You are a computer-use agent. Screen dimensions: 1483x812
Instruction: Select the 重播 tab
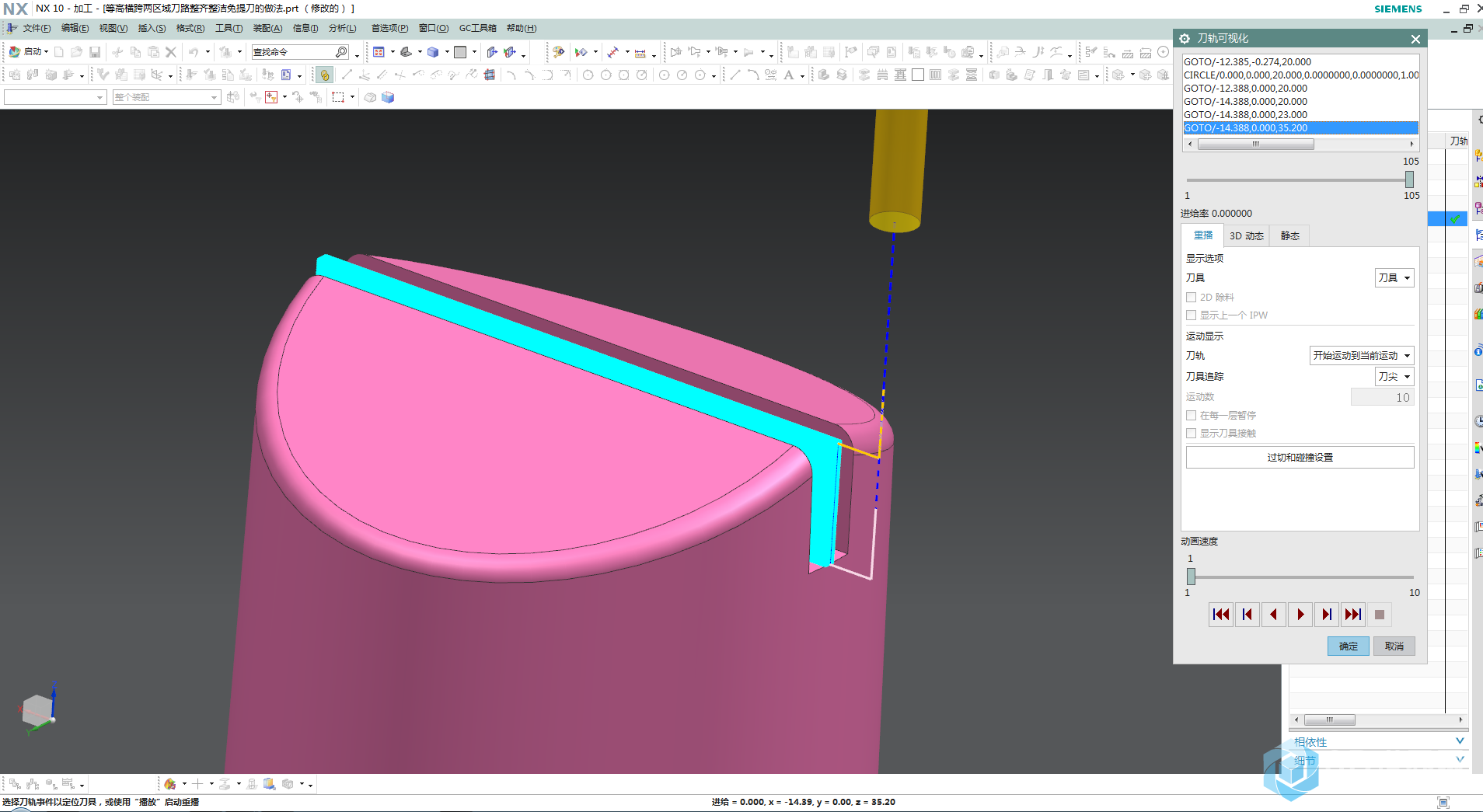click(x=1203, y=235)
